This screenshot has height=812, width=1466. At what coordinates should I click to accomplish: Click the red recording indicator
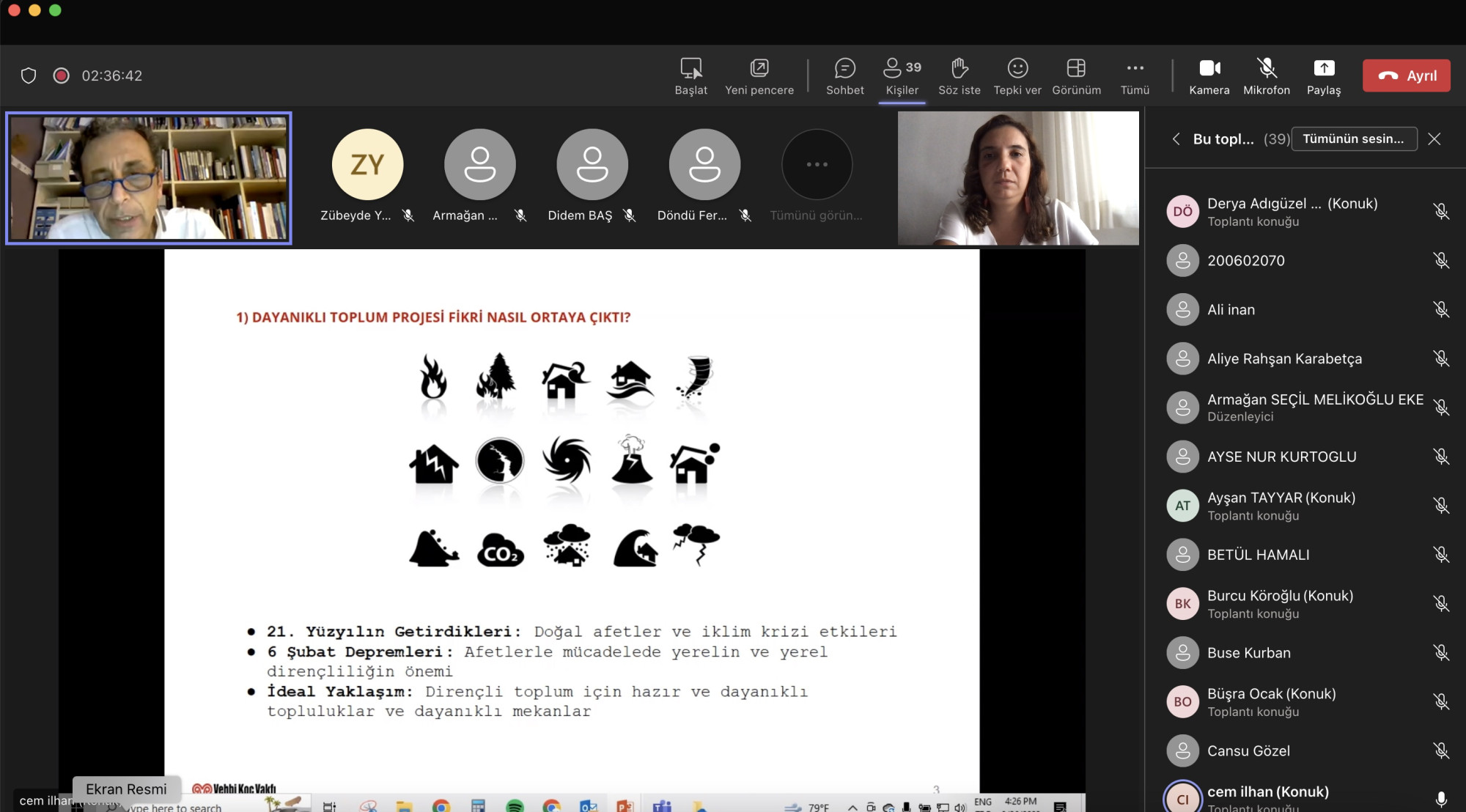point(62,75)
